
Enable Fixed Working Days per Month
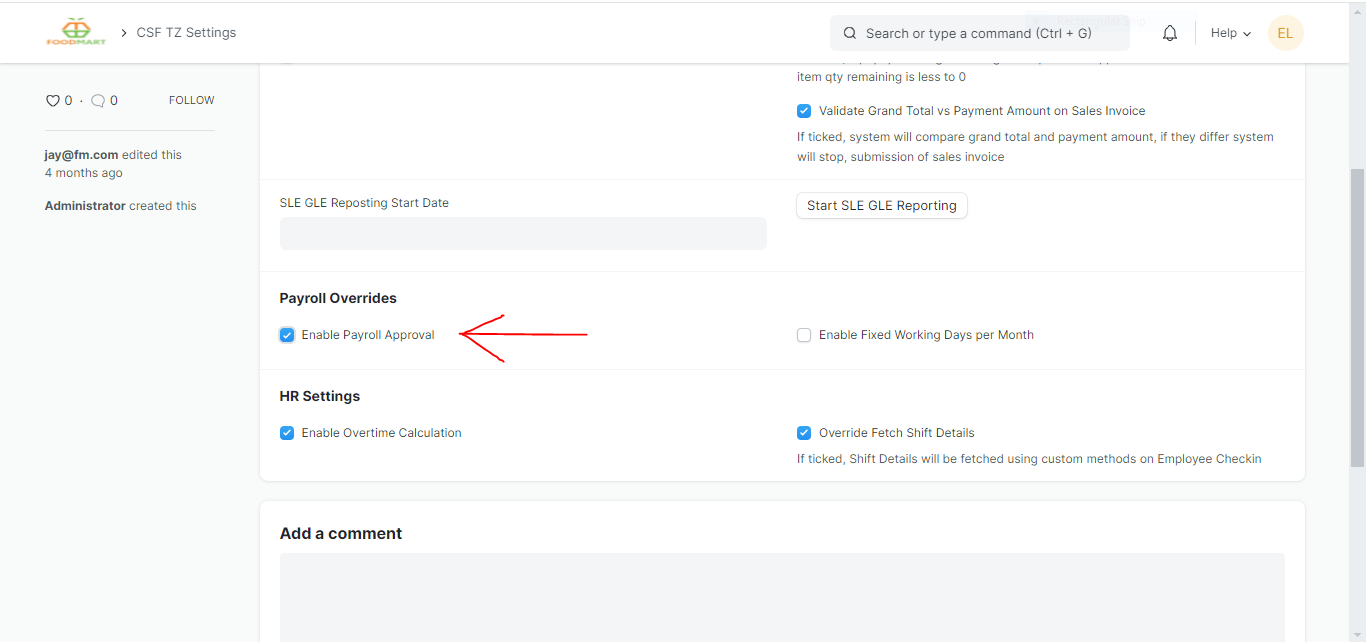(x=804, y=335)
